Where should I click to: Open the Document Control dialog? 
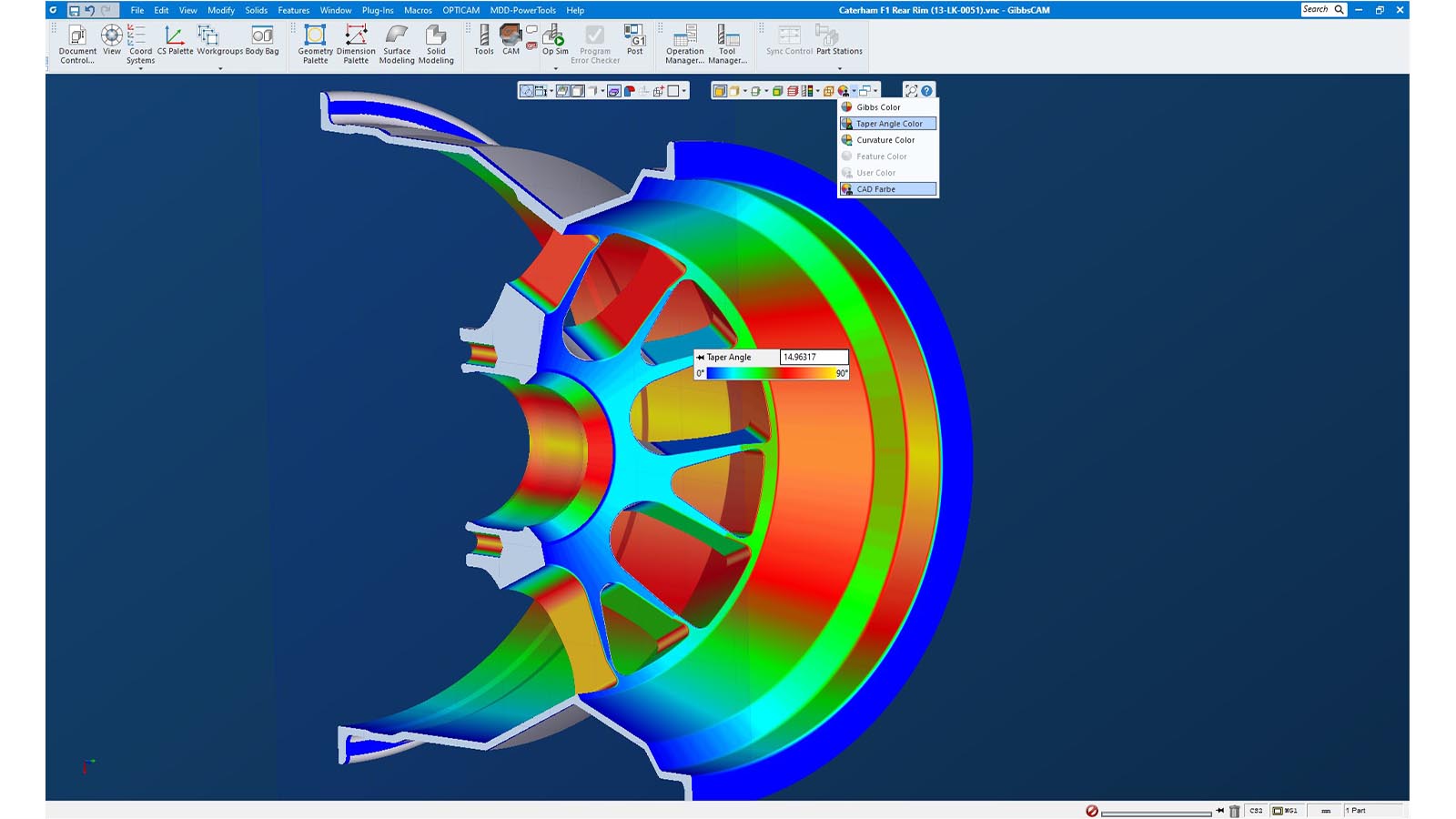pos(77,43)
